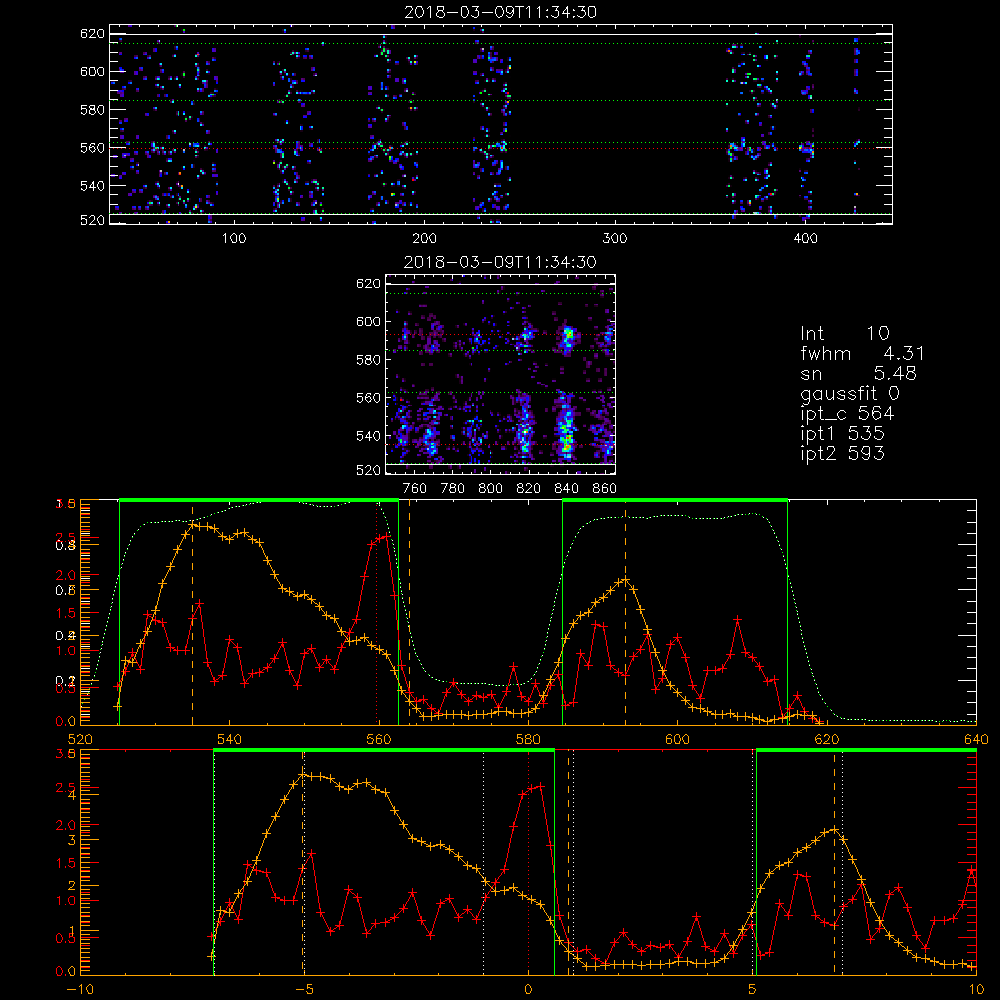
Task: Click the y-axis label 620 of top image
Action: 92,33
